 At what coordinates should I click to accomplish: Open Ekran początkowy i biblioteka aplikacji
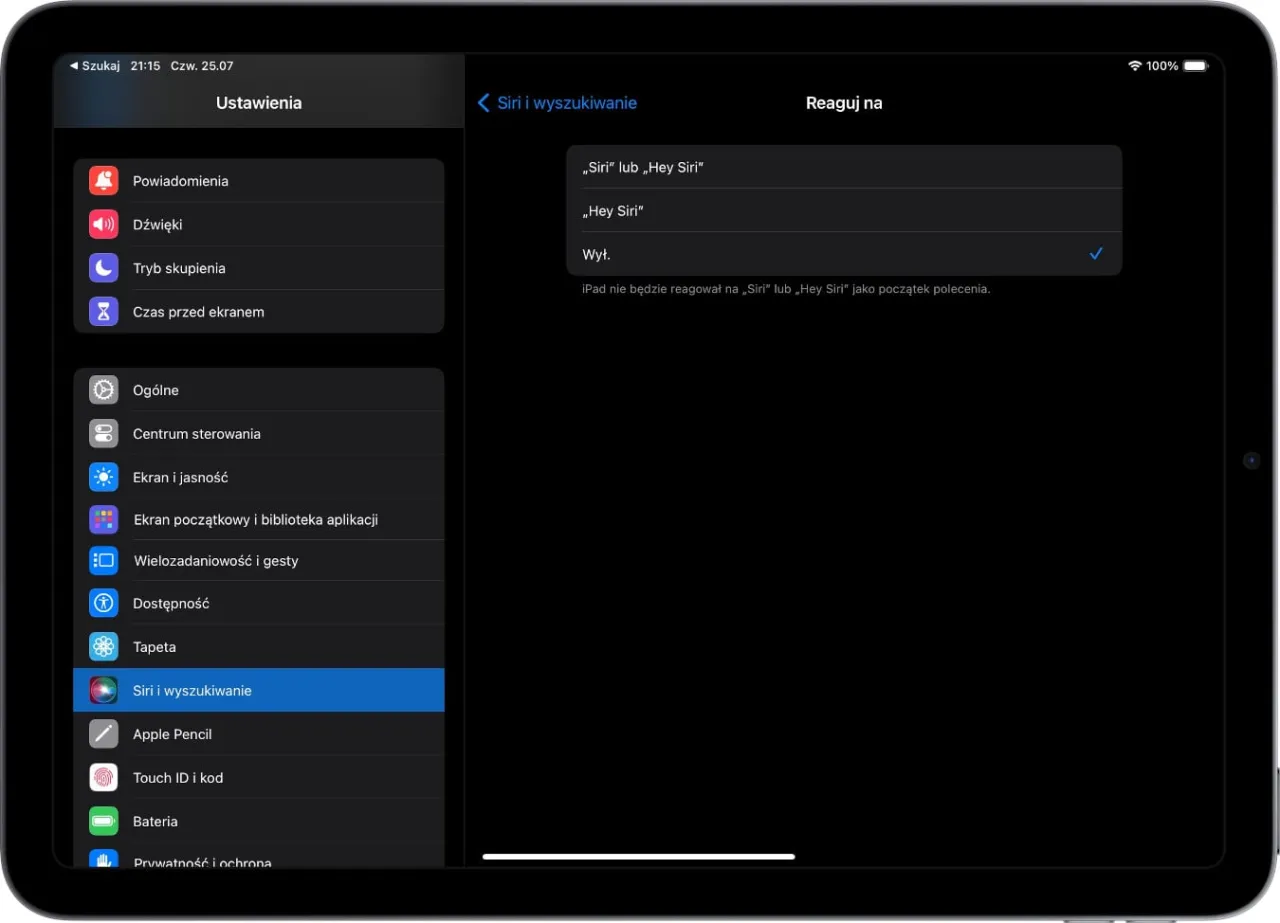click(x=256, y=520)
